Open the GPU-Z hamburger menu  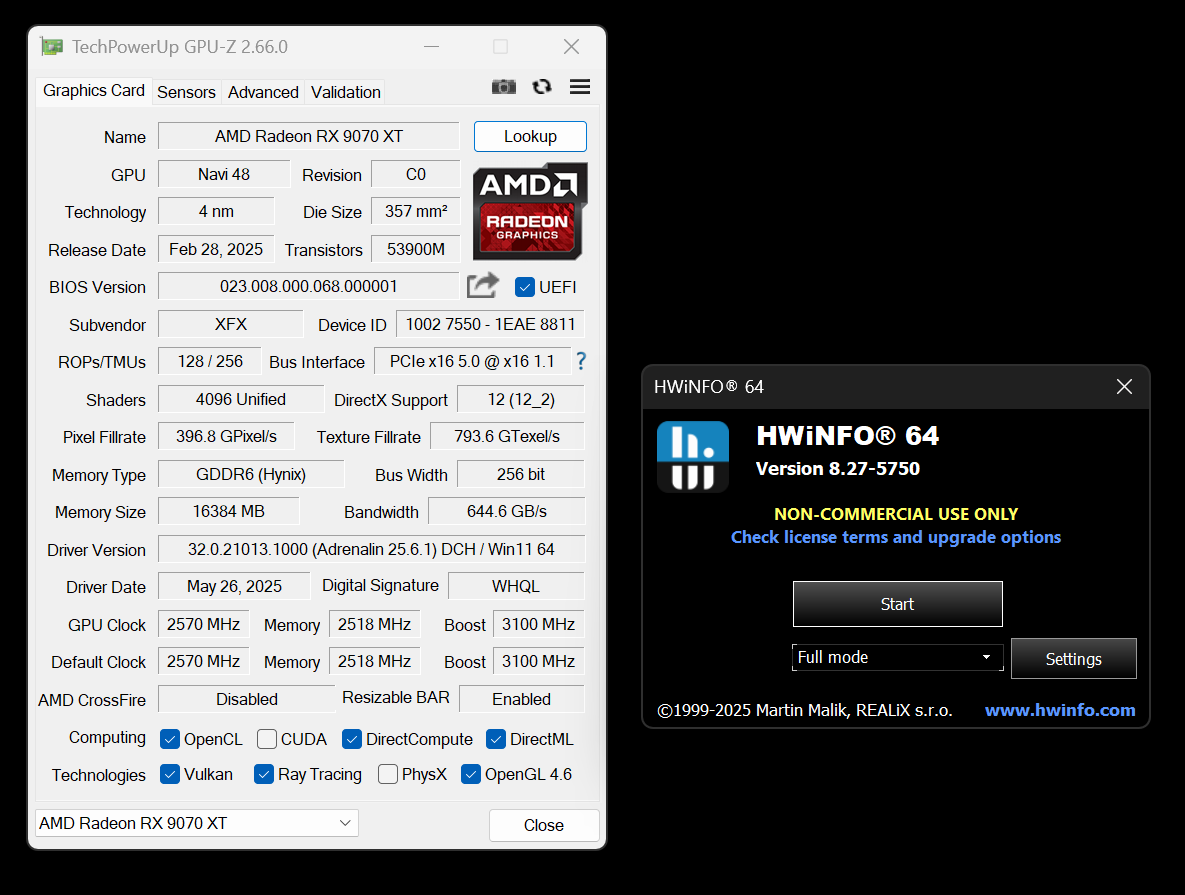click(580, 87)
